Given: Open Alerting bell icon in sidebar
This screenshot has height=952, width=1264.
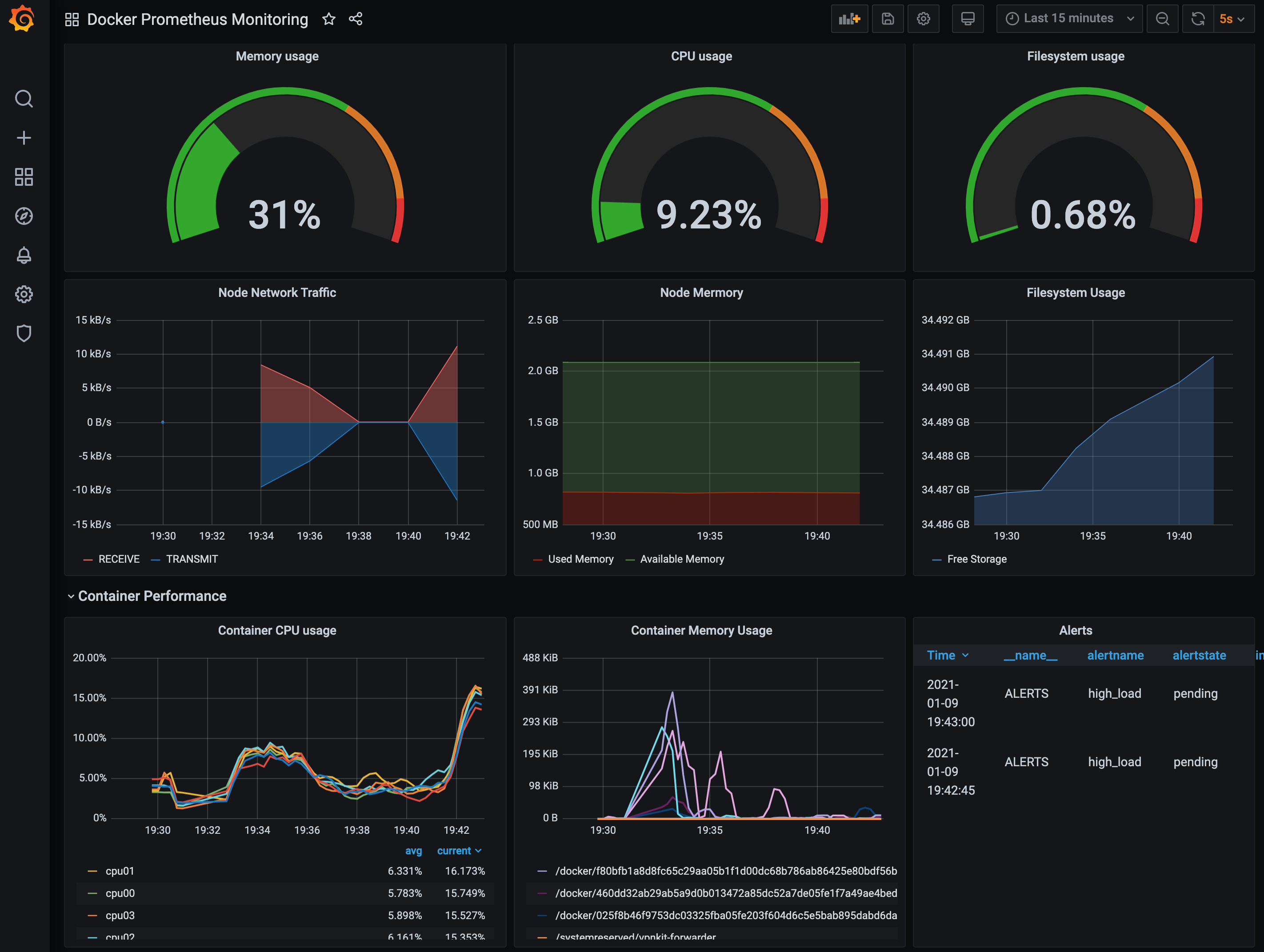Looking at the screenshot, I should coord(24,255).
